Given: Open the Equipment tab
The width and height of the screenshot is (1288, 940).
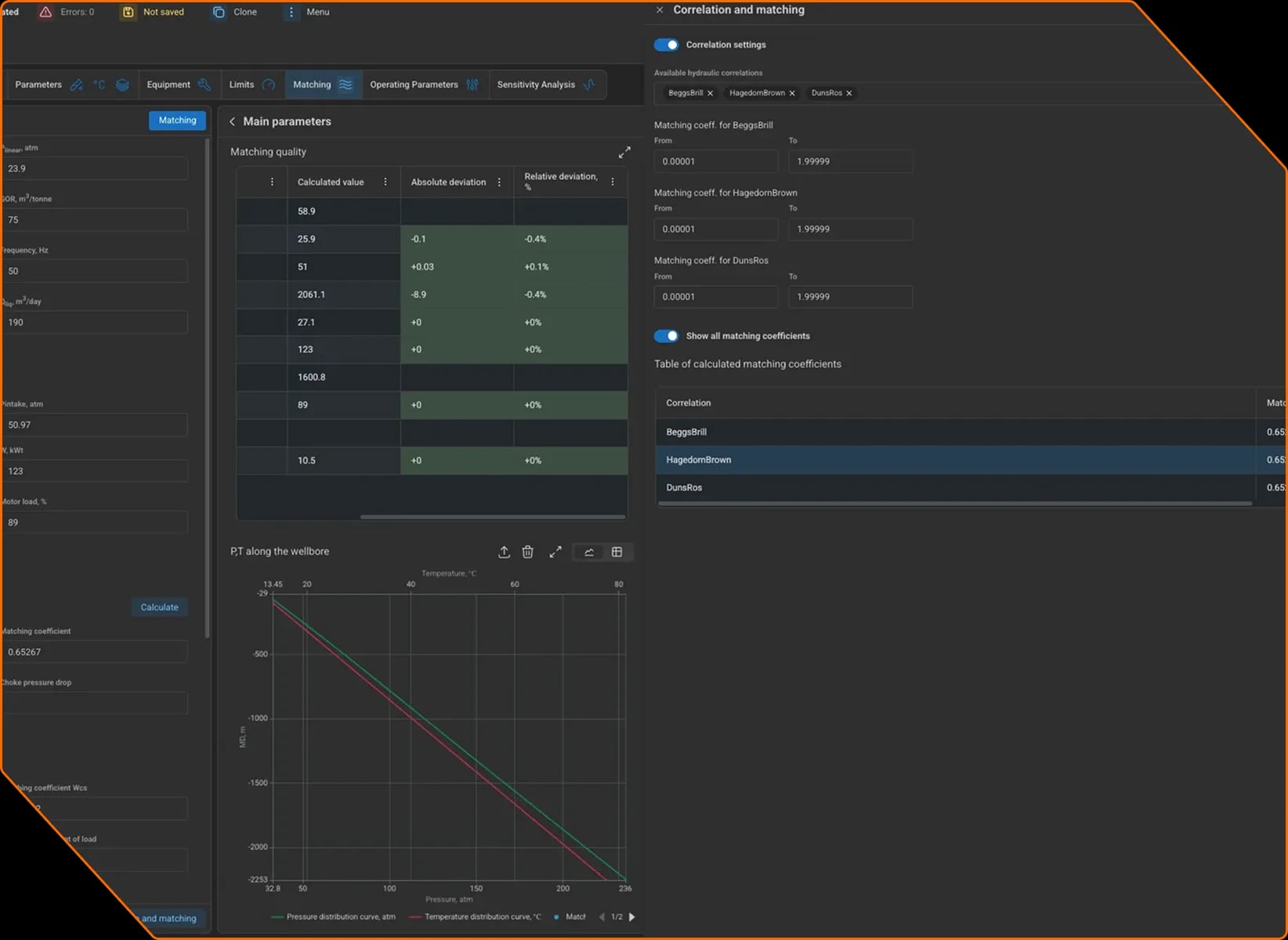Looking at the screenshot, I should coord(179,85).
